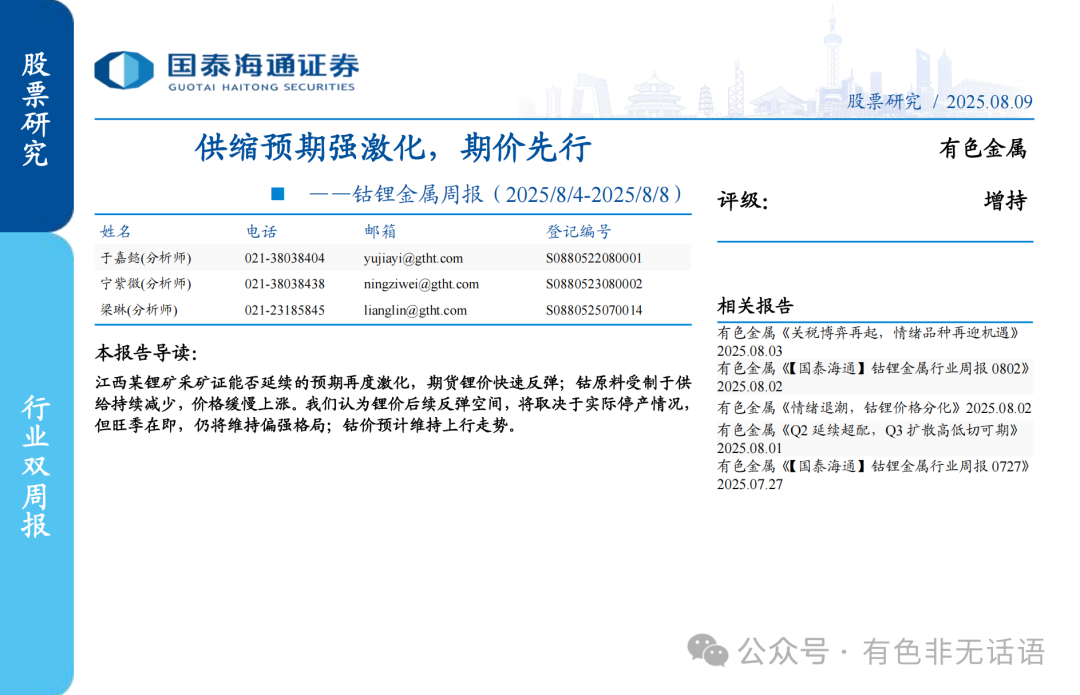Click the 行业双周报 vertical sidebar label
This screenshot has width=1080, height=695.
(35, 466)
